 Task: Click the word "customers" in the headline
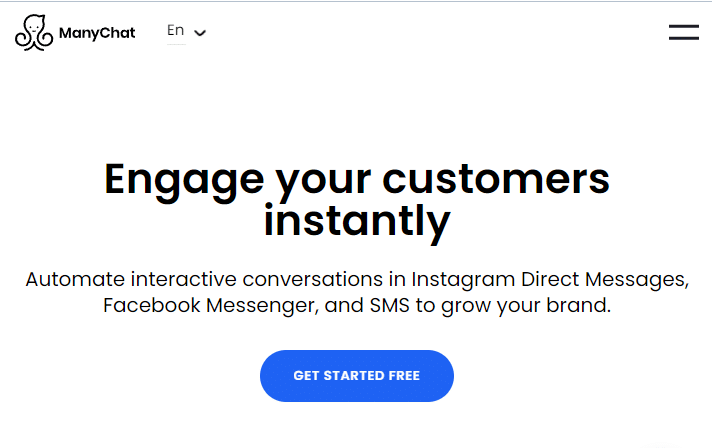(496, 179)
